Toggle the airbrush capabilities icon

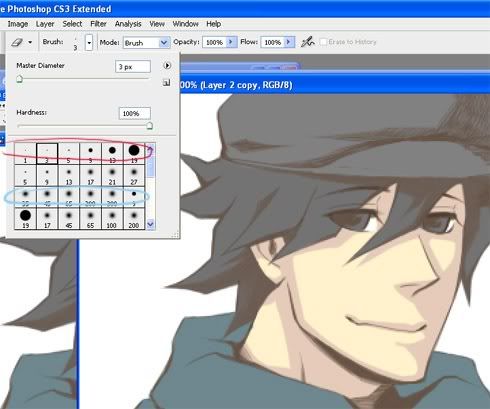tap(307, 42)
